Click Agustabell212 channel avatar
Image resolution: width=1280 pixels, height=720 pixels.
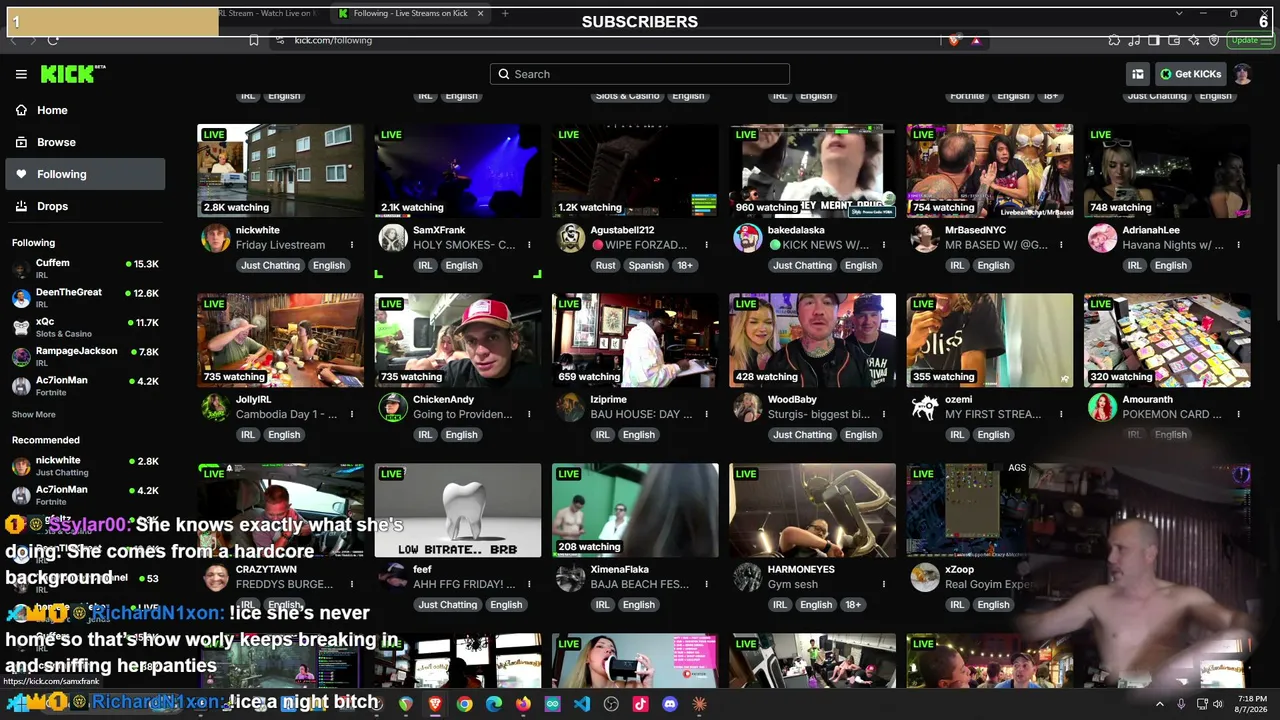[570, 238]
